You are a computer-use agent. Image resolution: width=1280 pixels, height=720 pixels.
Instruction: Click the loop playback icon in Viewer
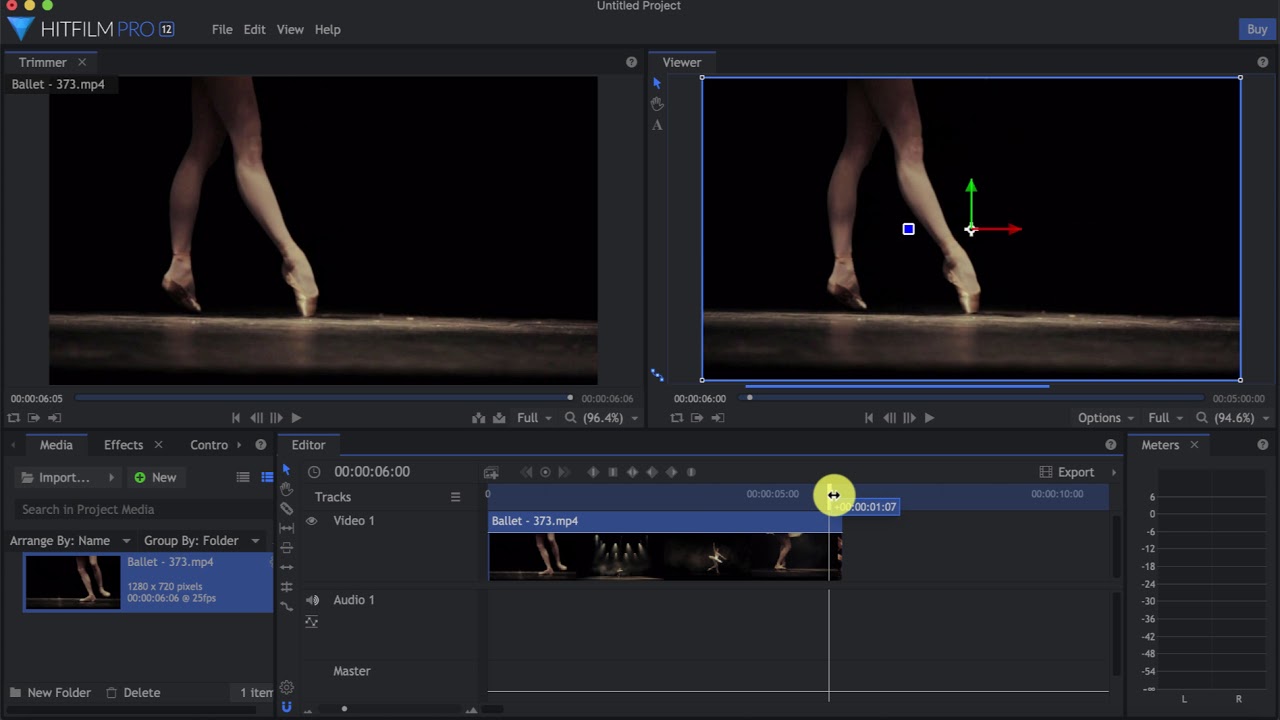point(677,418)
